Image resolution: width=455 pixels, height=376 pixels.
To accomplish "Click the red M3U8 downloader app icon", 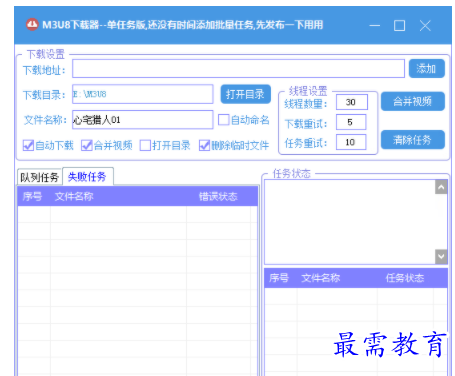I will click(x=32, y=24).
